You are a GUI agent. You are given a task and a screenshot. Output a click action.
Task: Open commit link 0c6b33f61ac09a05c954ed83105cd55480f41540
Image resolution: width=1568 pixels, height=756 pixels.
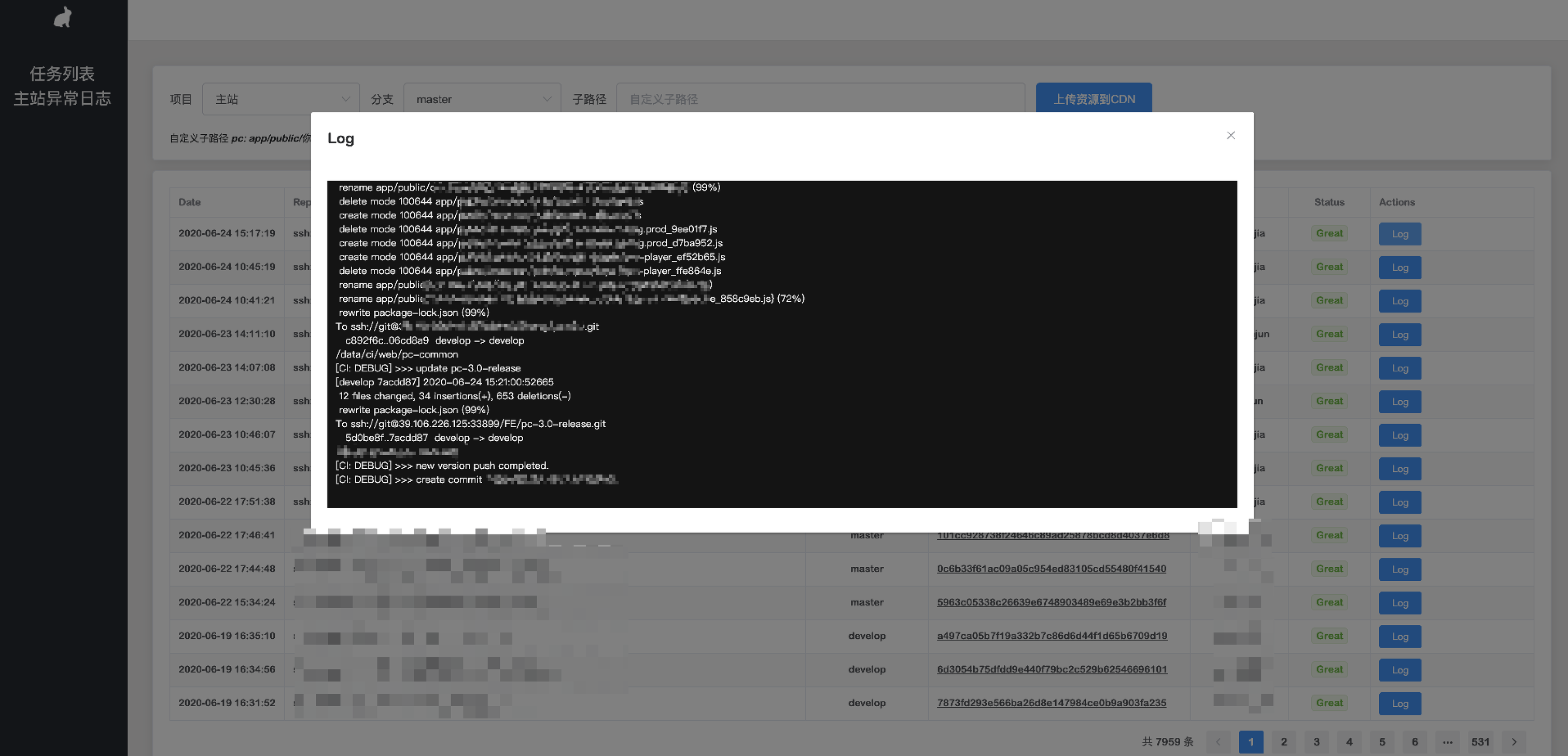click(1052, 568)
